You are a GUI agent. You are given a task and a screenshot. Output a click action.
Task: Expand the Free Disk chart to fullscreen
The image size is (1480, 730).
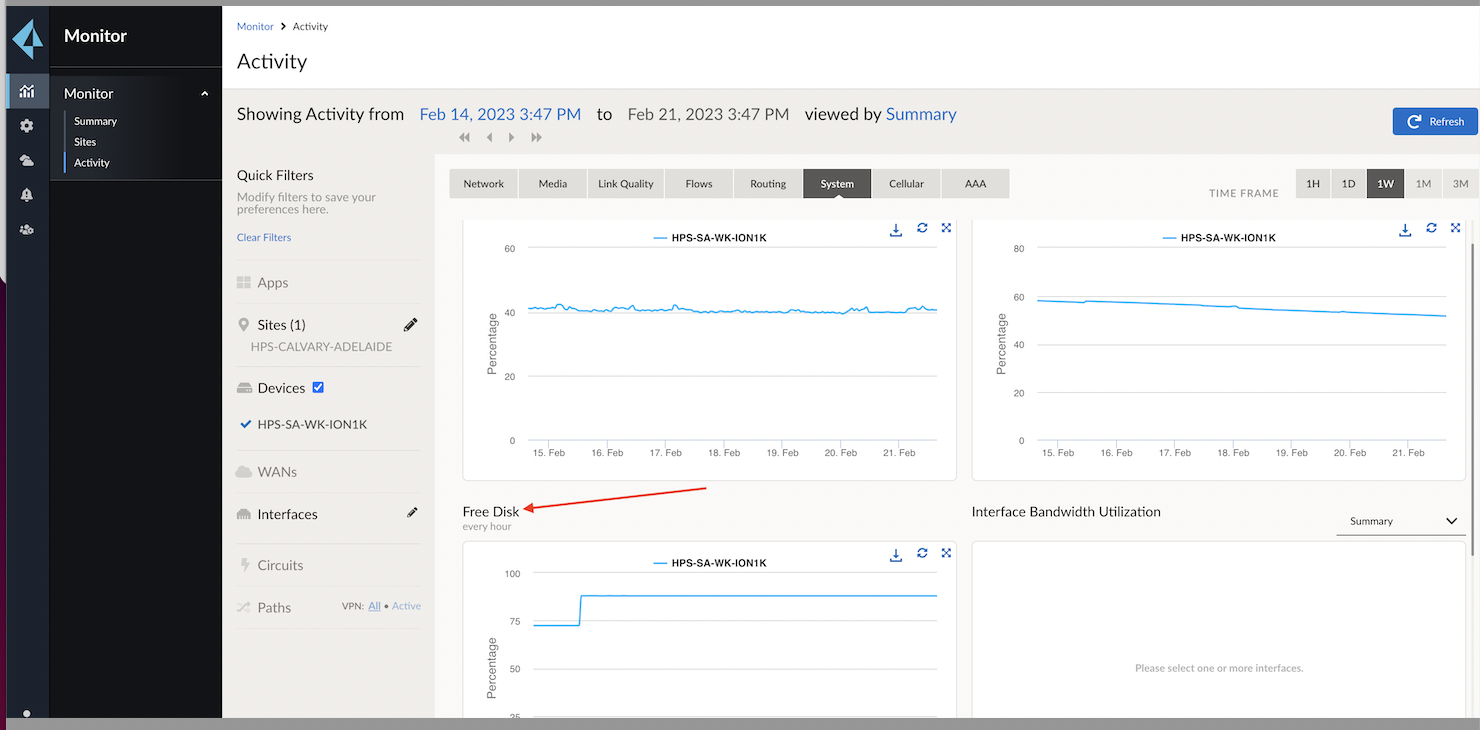click(x=946, y=553)
